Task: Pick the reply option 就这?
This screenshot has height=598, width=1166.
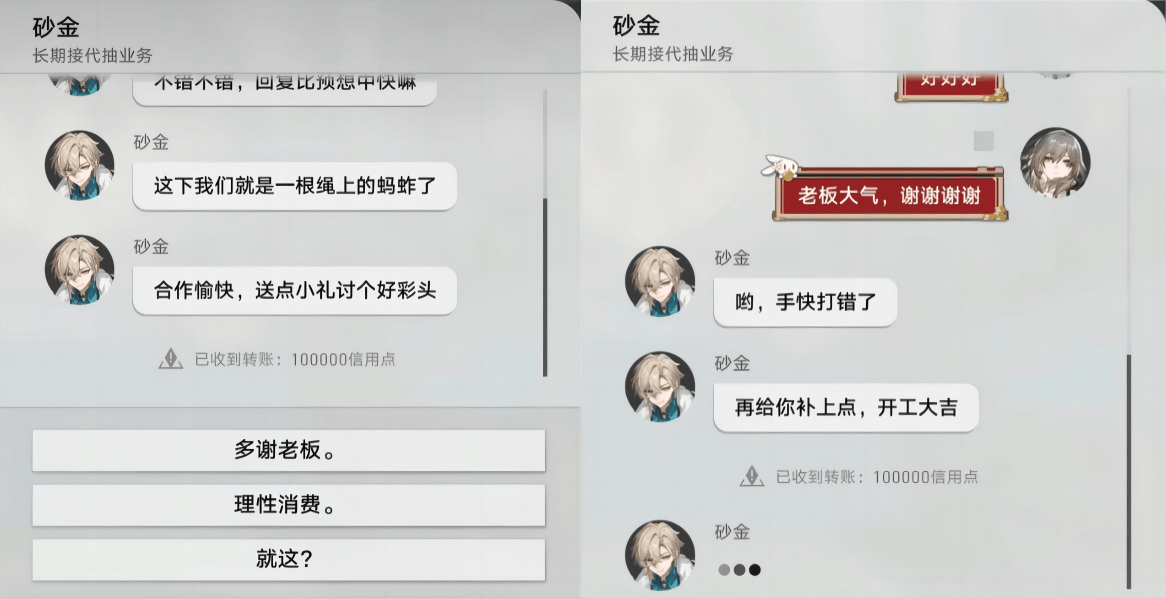Action: point(289,559)
